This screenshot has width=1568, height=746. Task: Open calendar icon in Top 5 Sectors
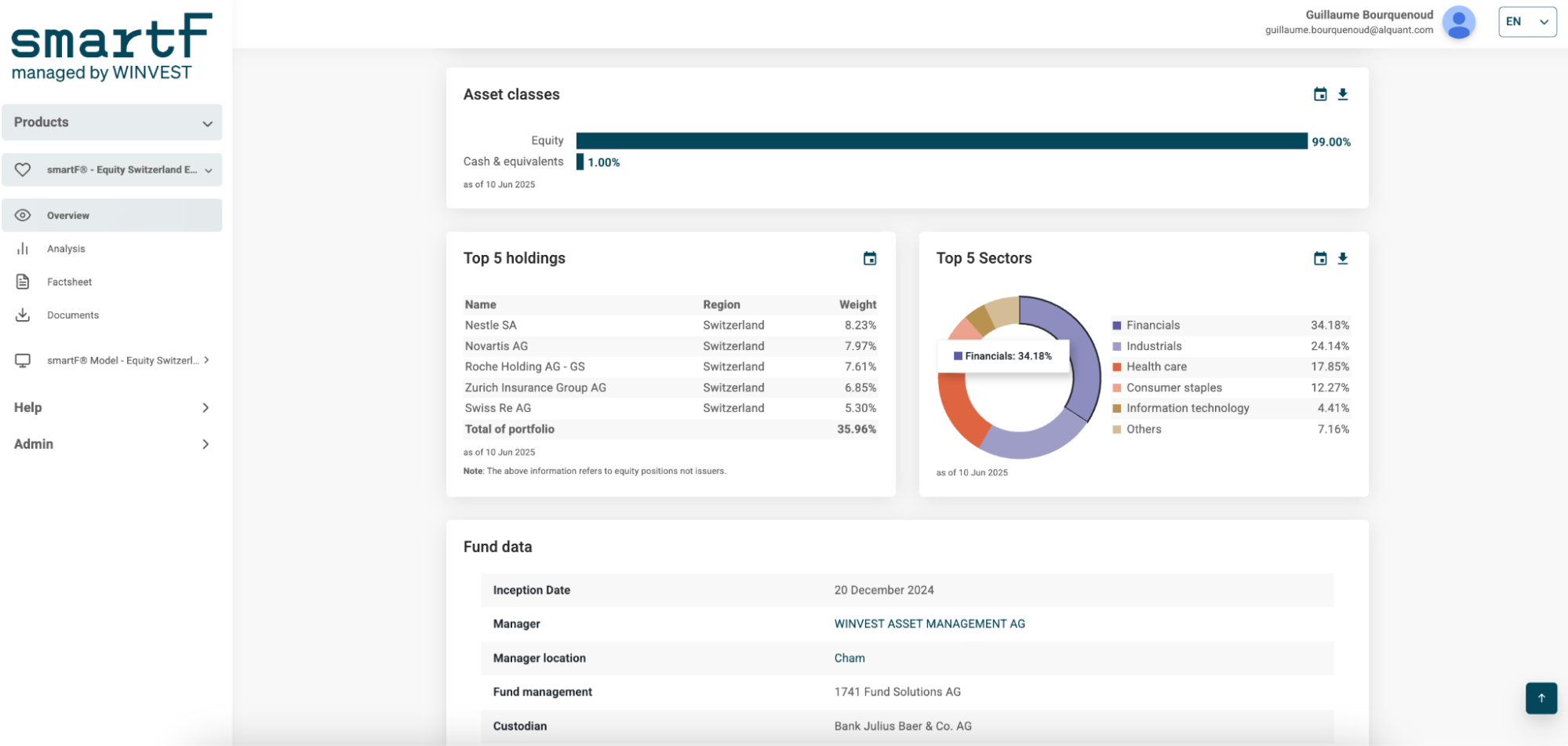tap(1320, 259)
